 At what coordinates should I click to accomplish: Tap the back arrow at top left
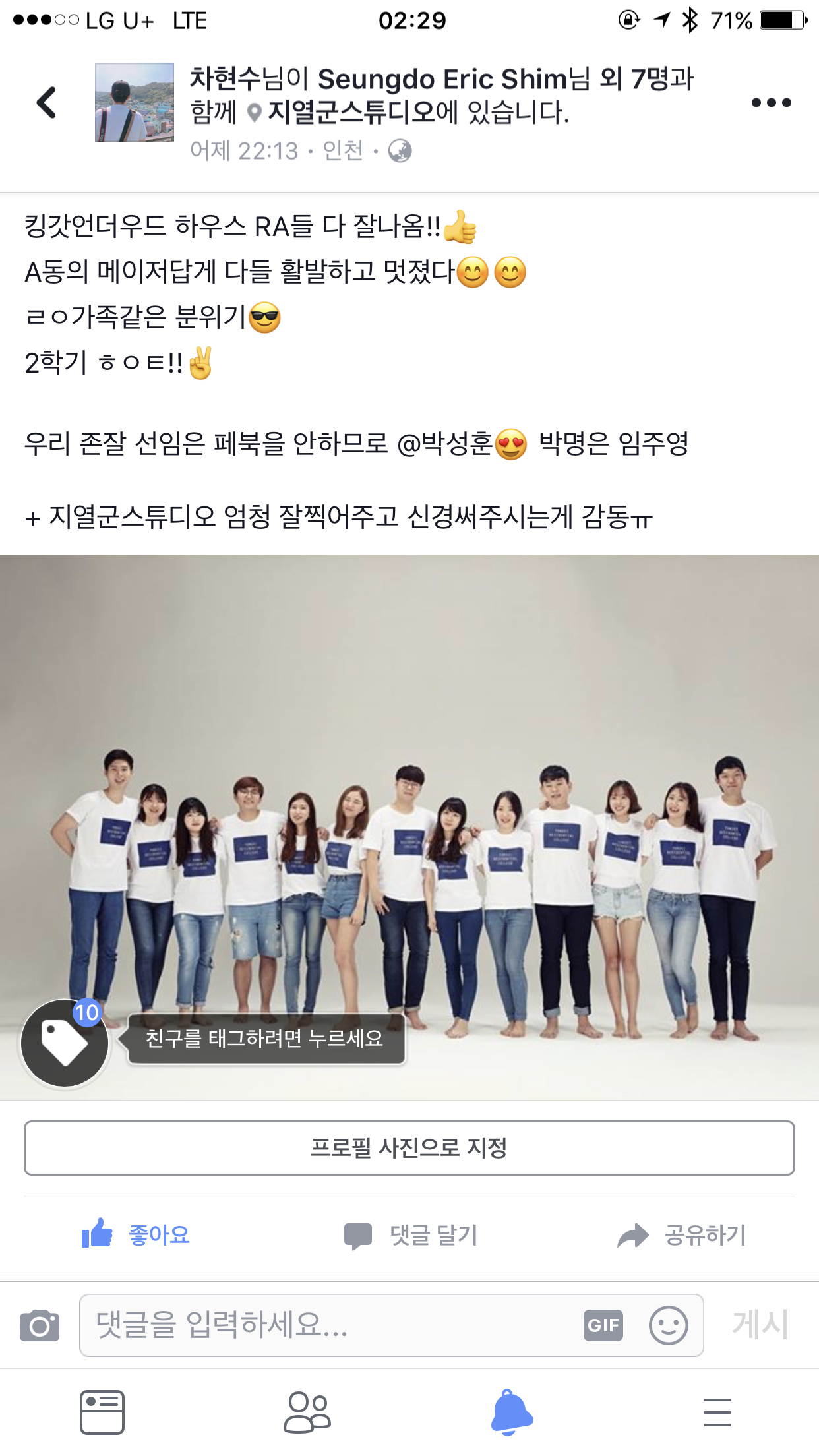(46, 103)
